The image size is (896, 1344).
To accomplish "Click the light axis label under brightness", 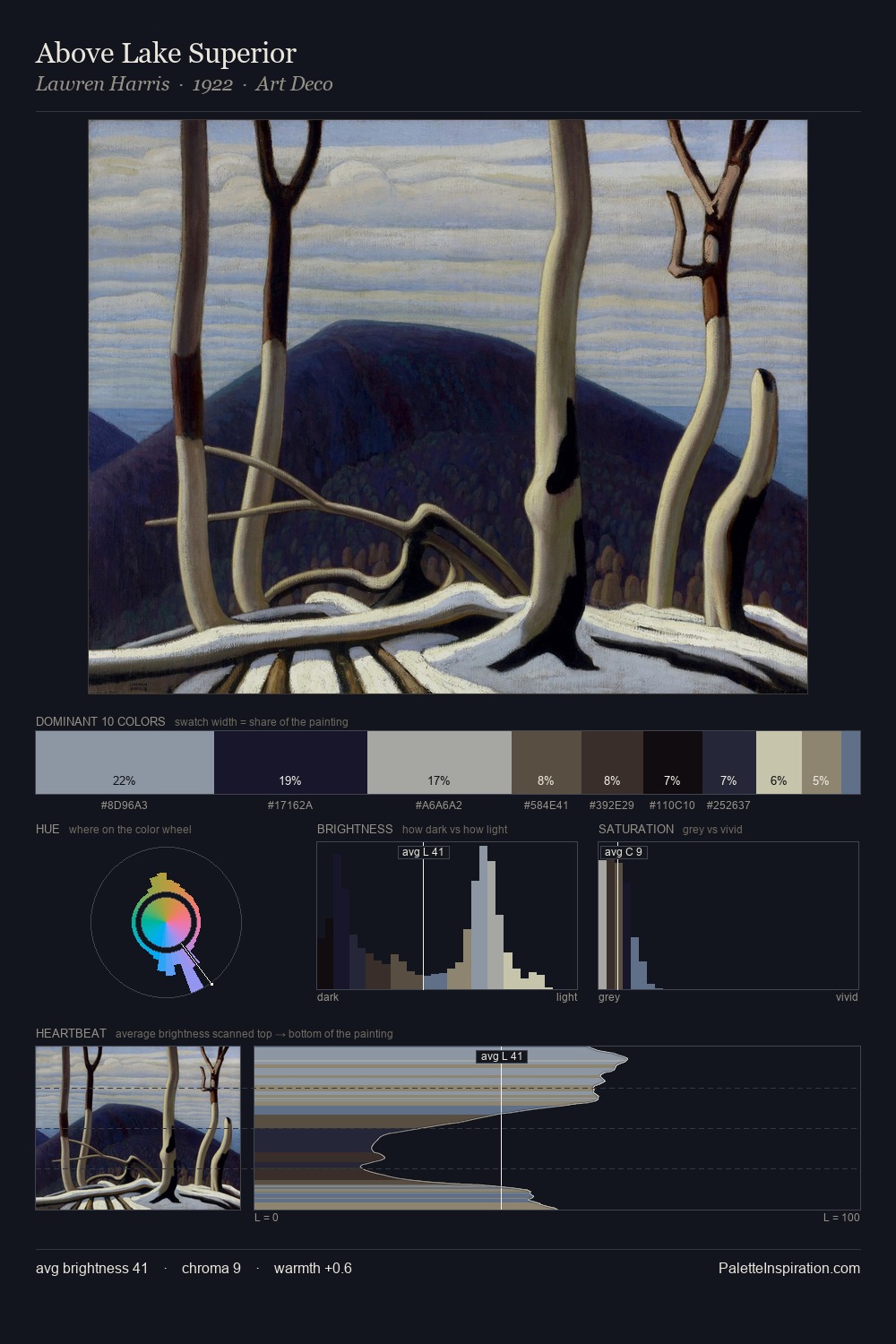I will (x=566, y=997).
